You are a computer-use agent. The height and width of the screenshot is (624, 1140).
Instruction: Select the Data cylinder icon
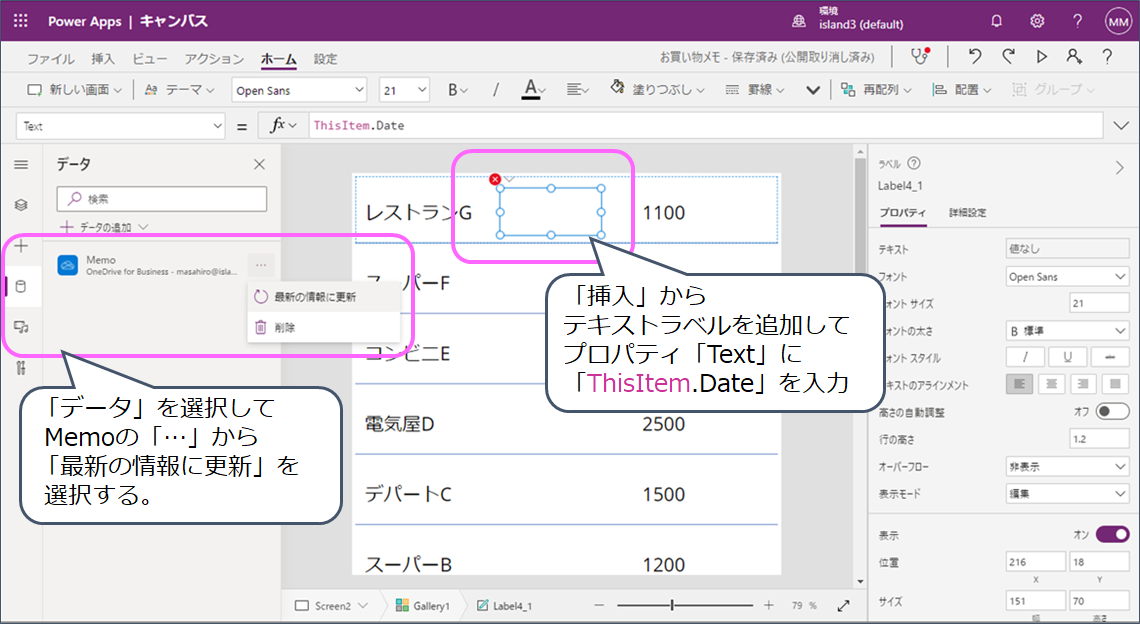coord(21,287)
